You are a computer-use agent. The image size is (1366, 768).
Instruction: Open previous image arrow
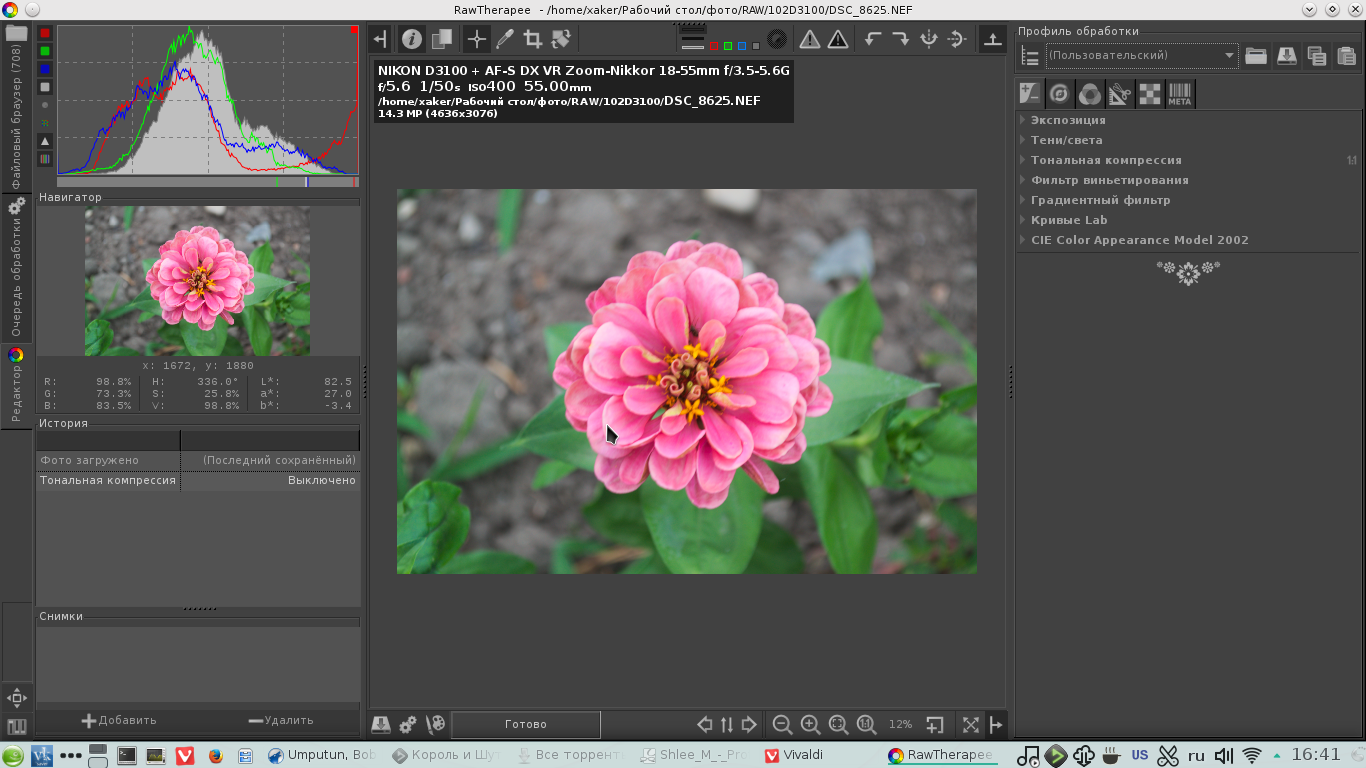(705, 724)
